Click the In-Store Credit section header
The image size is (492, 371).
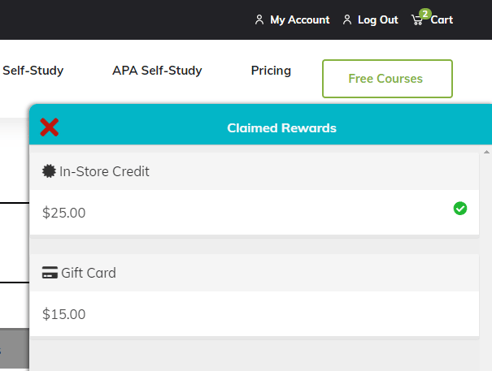click(254, 171)
